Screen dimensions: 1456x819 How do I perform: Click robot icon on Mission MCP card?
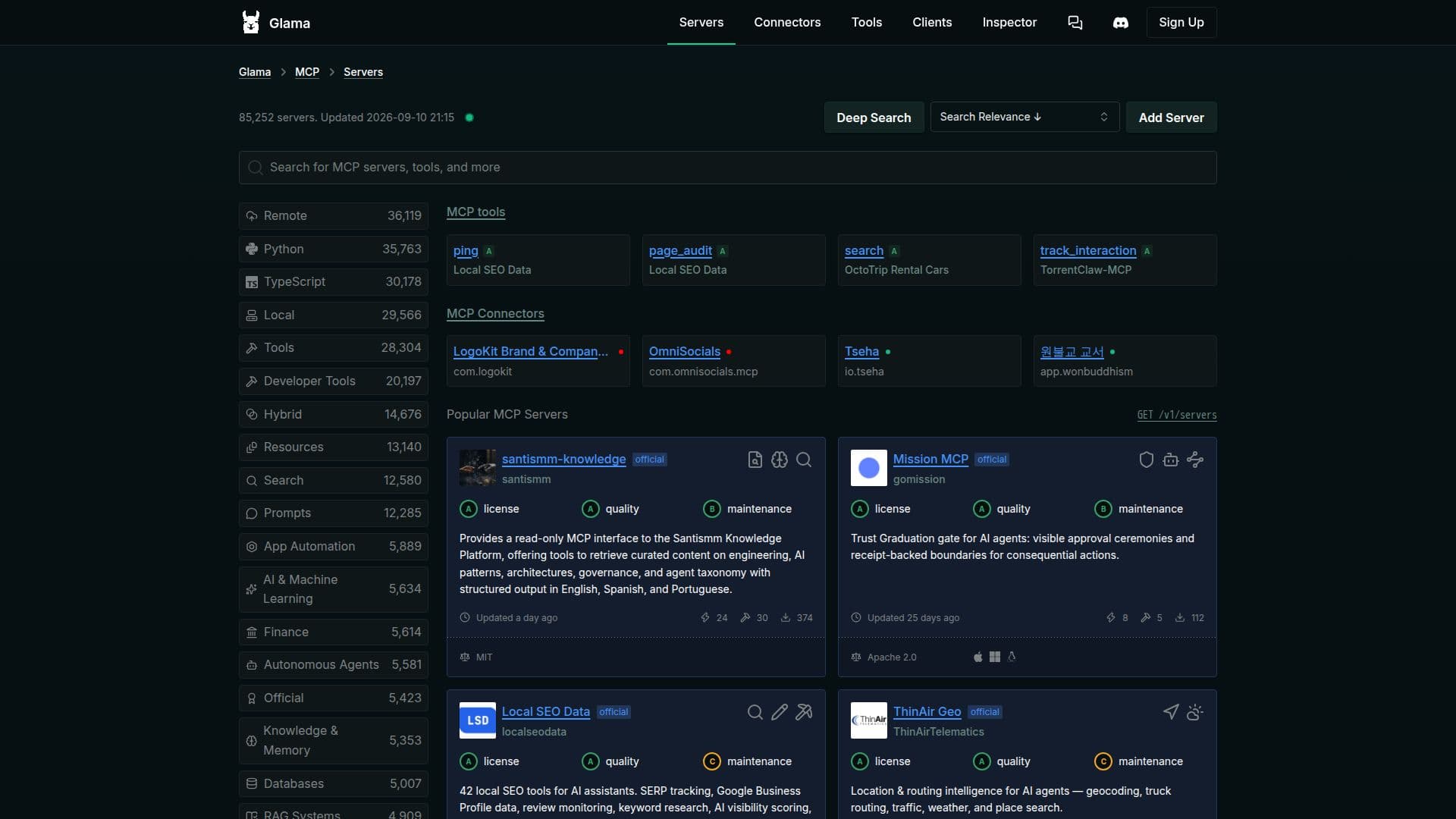pos(1170,460)
